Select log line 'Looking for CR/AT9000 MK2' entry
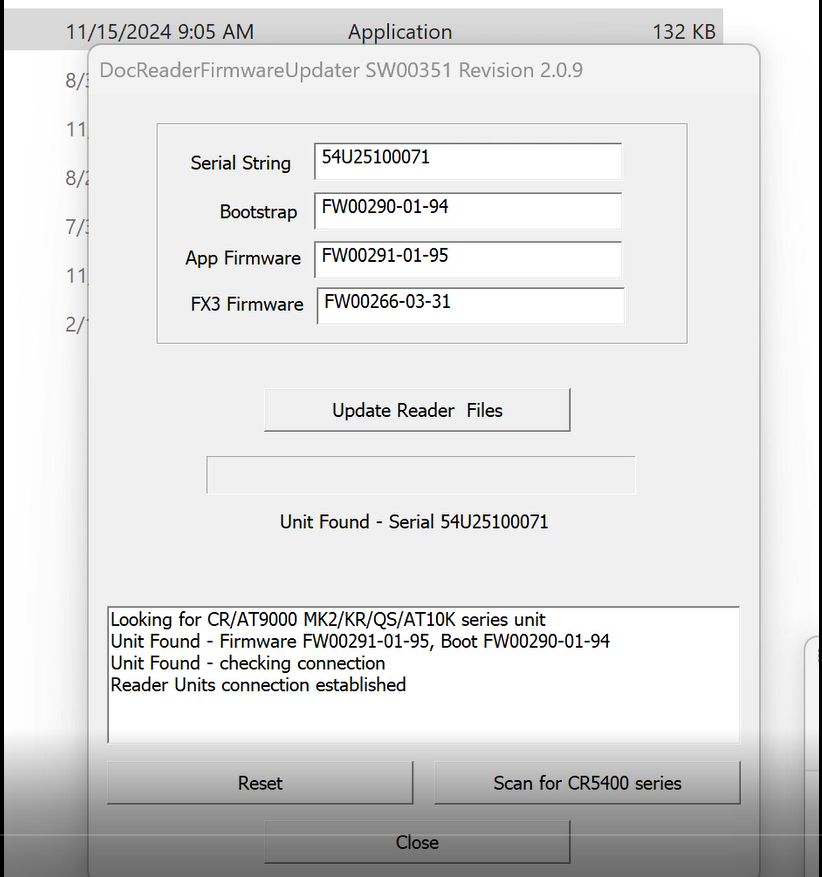 [328, 620]
